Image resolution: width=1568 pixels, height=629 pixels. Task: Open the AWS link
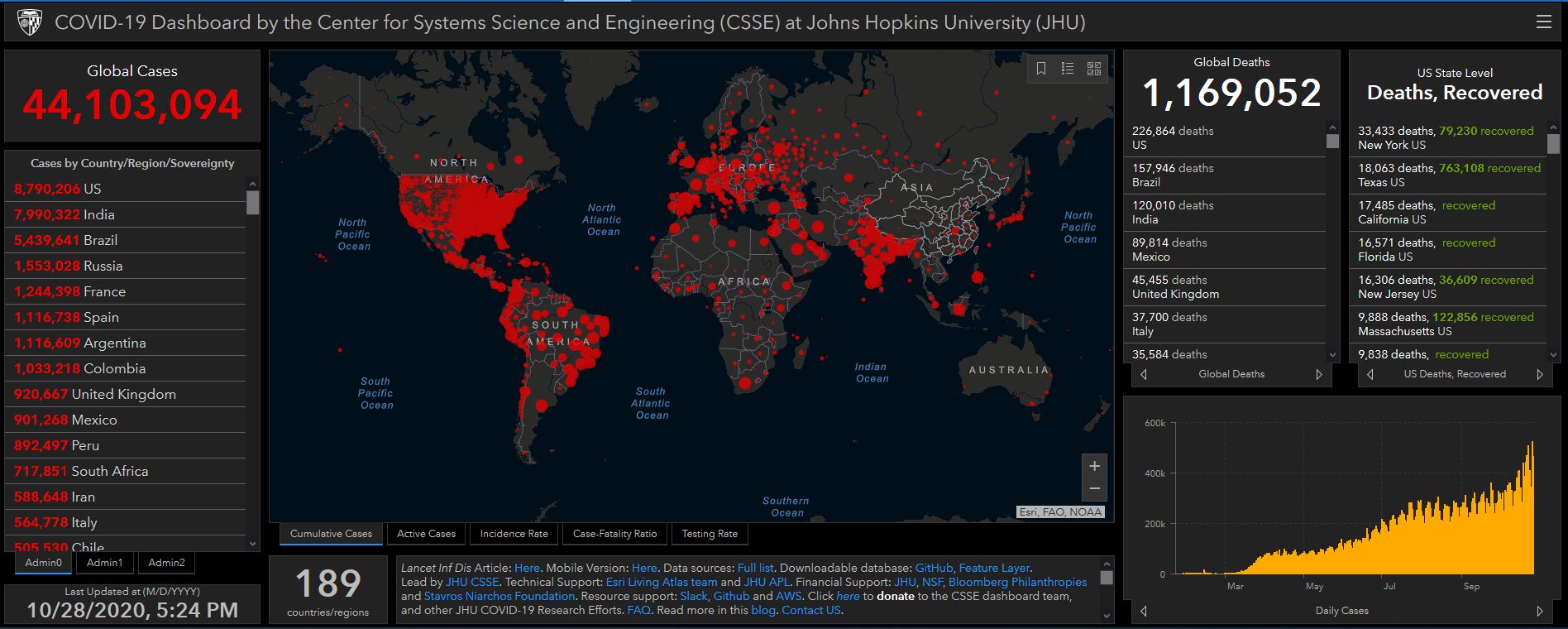[x=789, y=596]
